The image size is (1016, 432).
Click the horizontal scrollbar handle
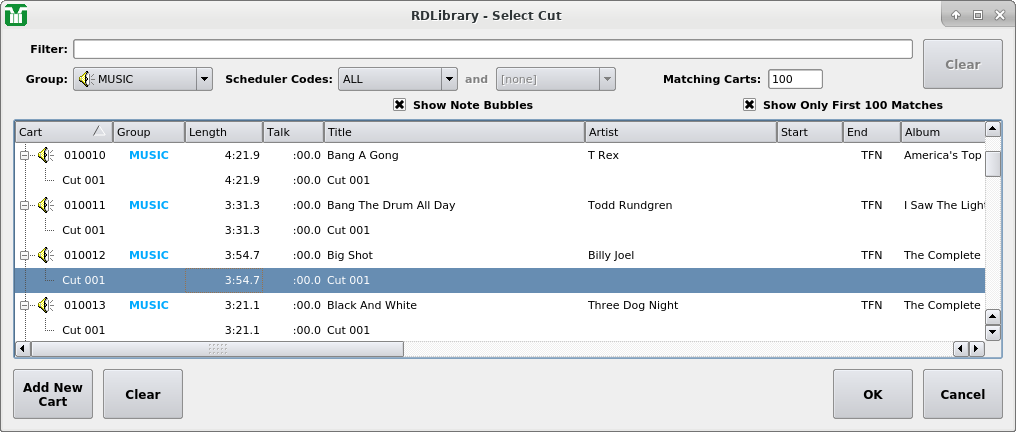(x=217, y=349)
